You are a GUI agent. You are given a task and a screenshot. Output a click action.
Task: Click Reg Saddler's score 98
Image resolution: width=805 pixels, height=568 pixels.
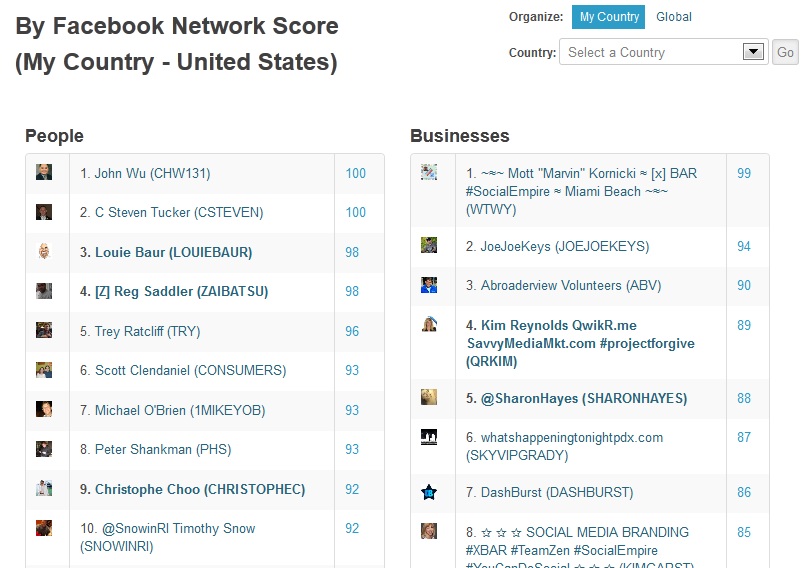click(352, 292)
